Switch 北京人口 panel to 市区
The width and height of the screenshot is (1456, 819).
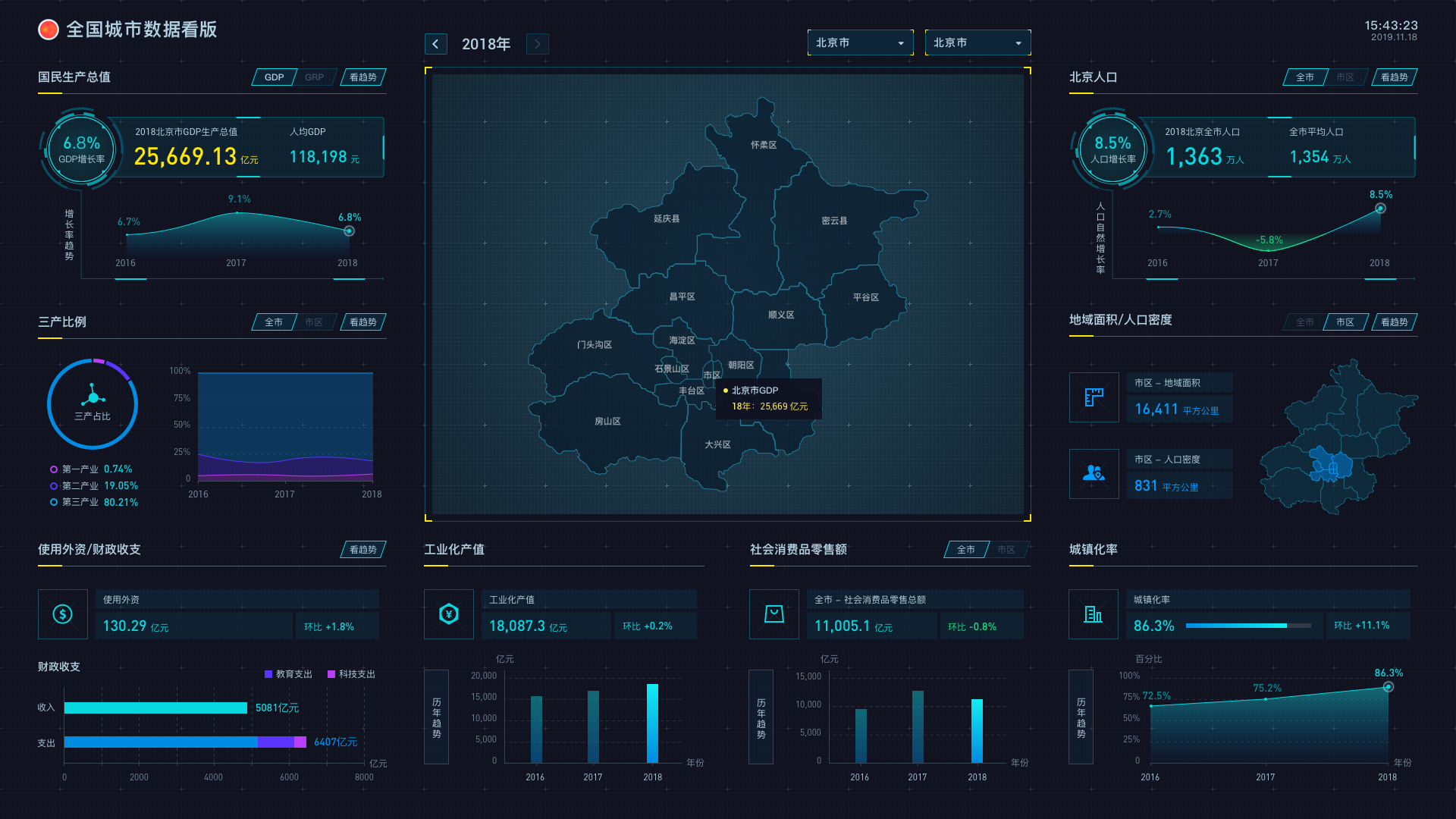click(1345, 77)
